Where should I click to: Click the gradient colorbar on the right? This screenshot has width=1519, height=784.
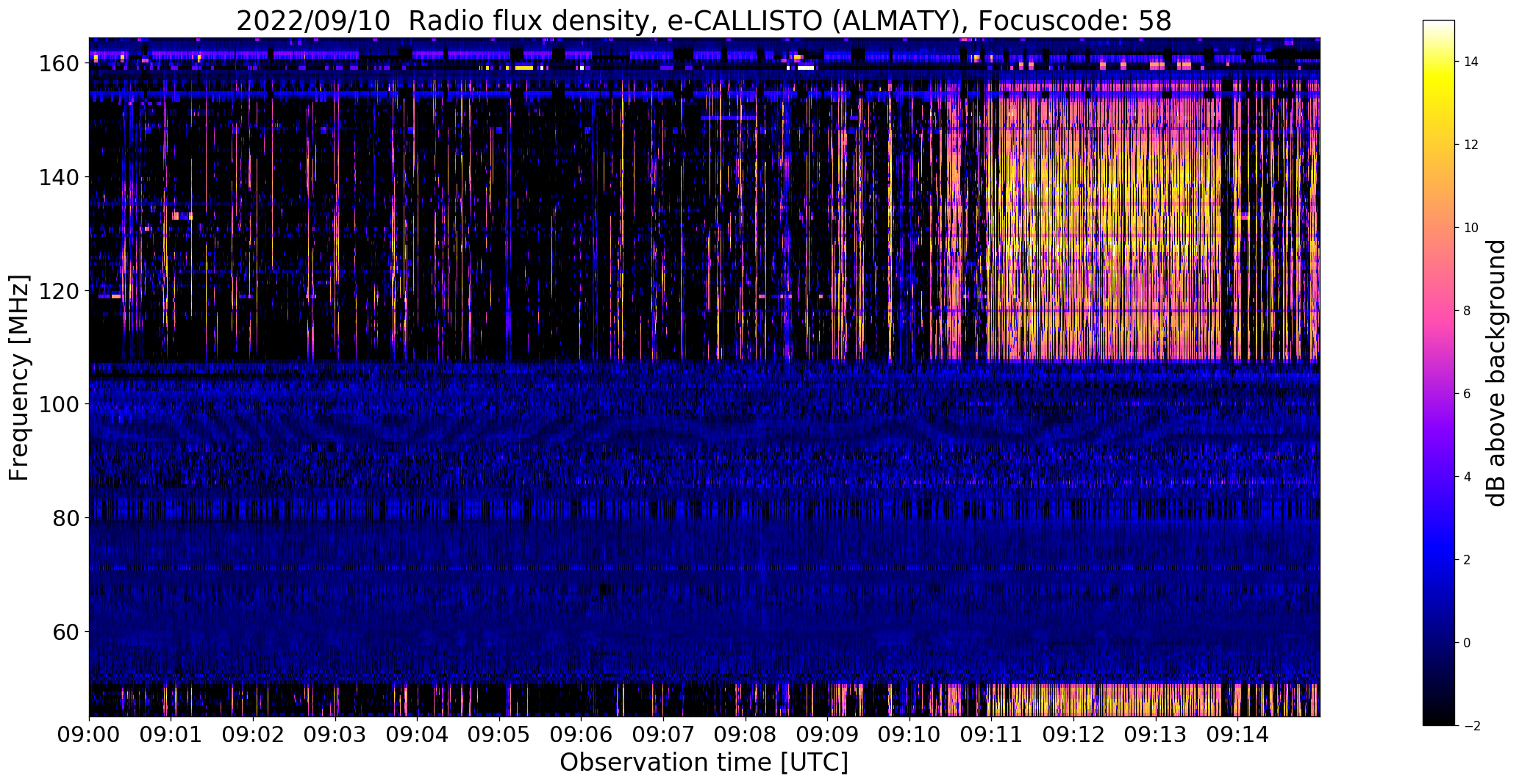1439,373
